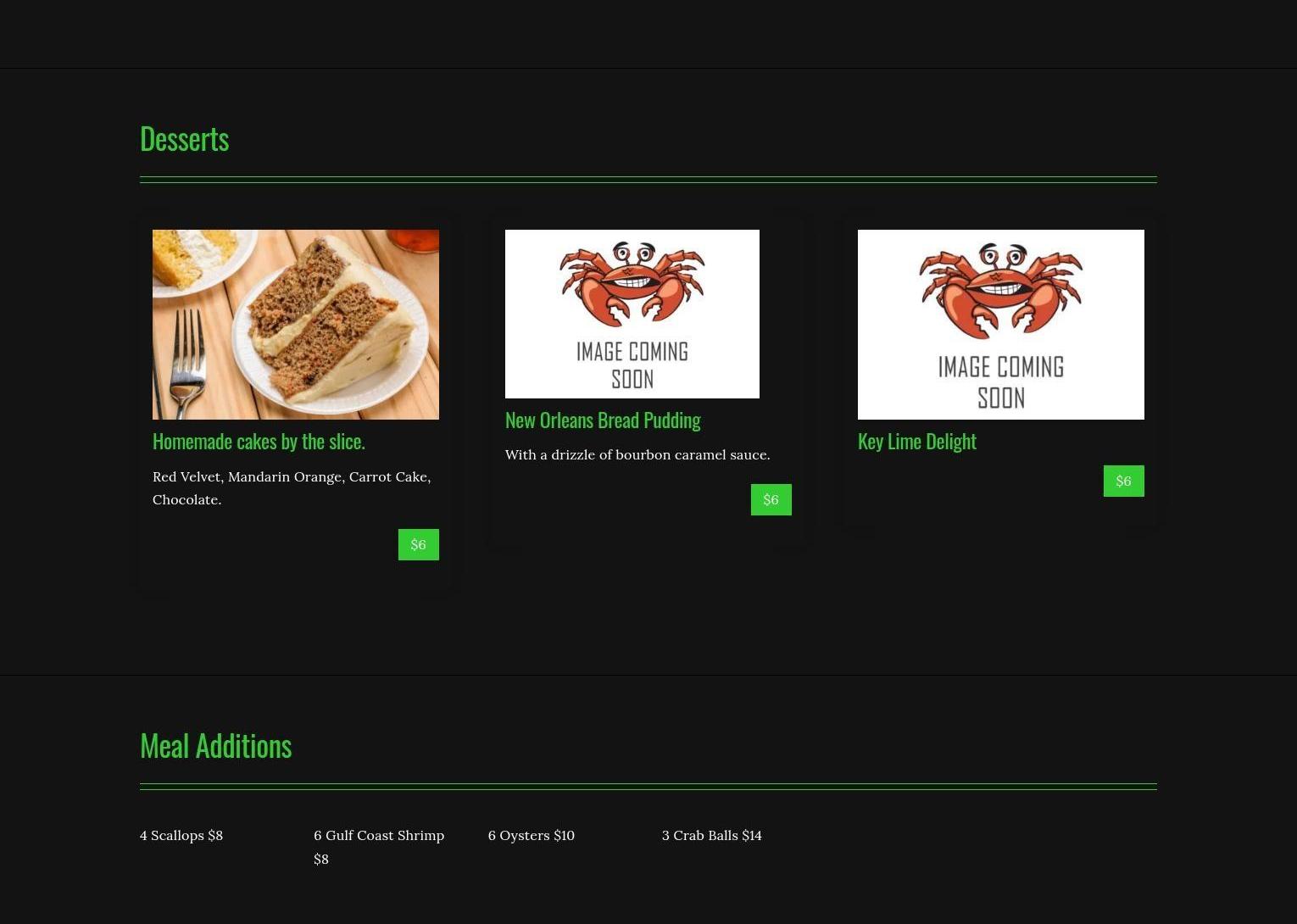The image size is (1297, 924).
Task: Click the Key Lime Delight title
Action: tap(917, 442)
